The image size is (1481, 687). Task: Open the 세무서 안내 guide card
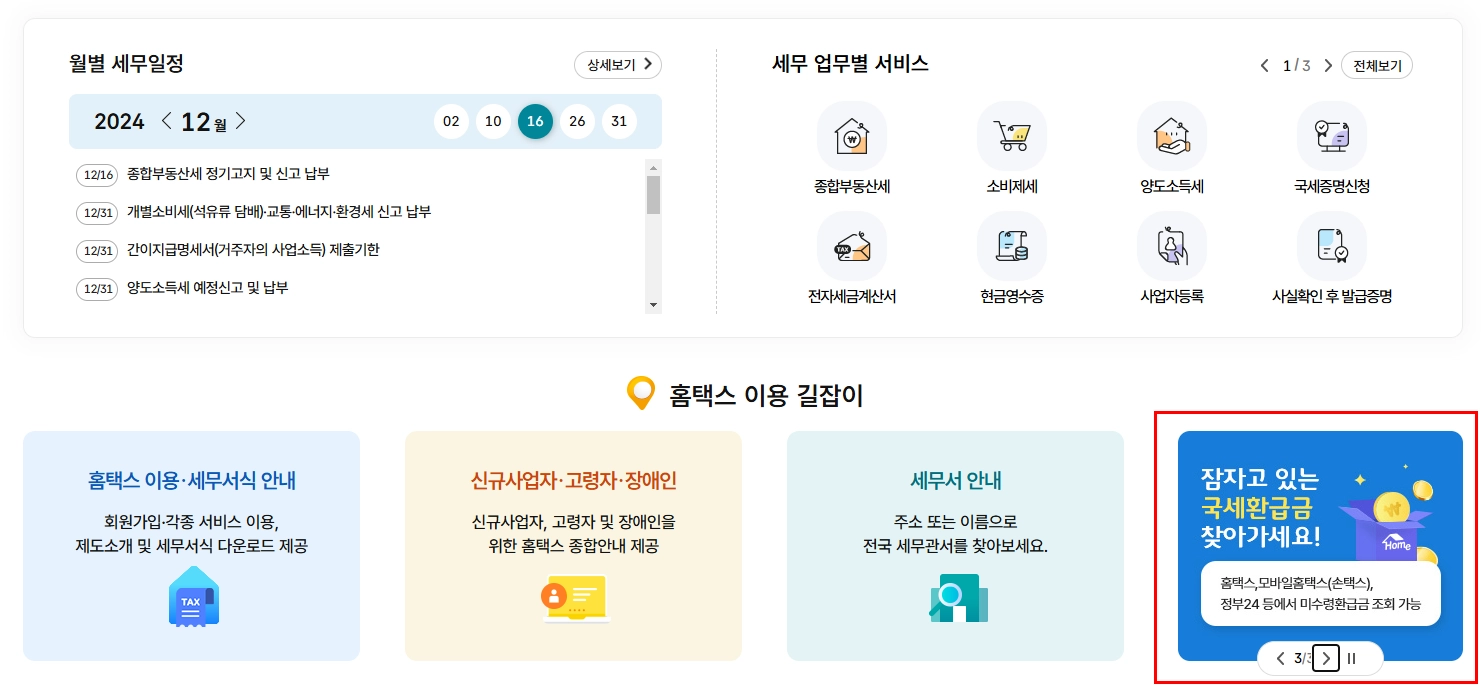955,547
